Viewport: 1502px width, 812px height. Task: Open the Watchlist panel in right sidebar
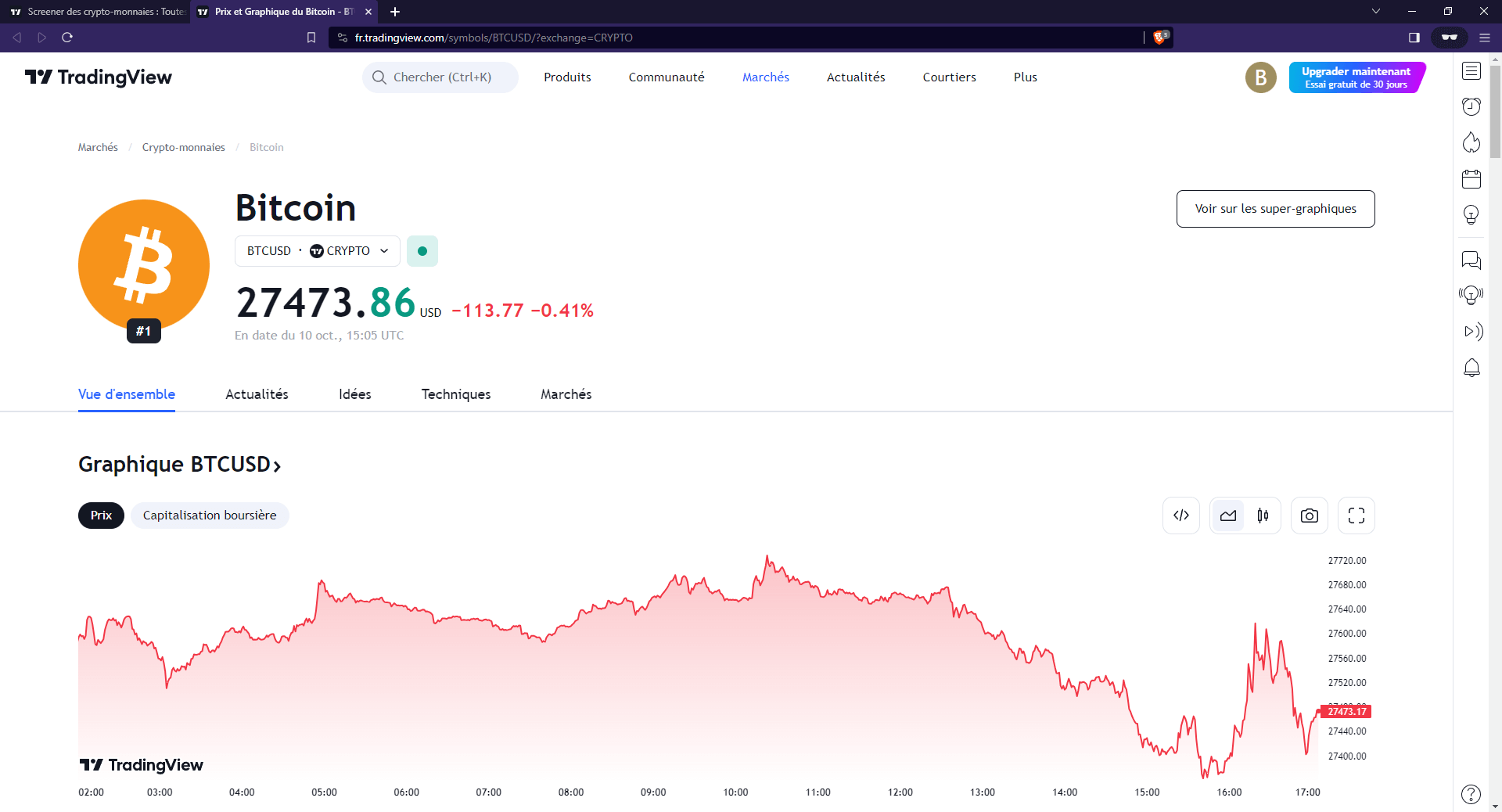pos(1471,71)
